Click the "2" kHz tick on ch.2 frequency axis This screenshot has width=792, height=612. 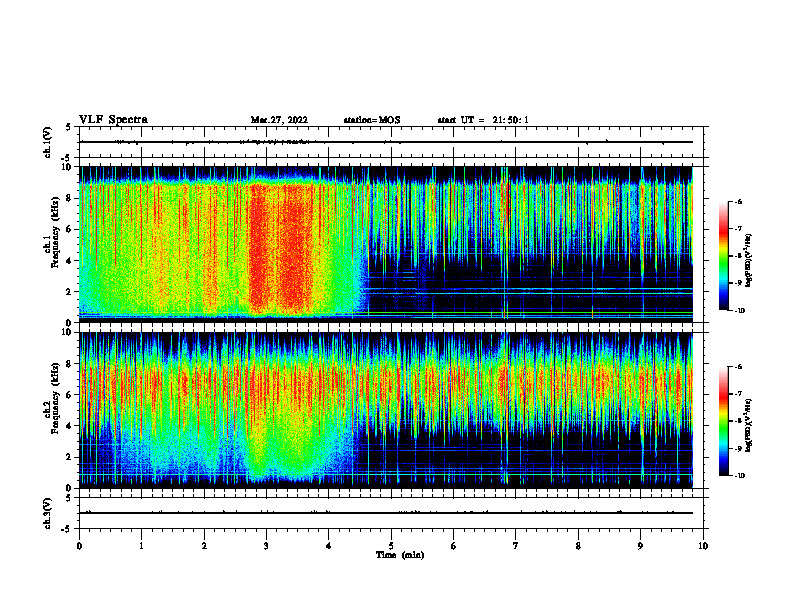pyautogui.click(x=70, y=457)
